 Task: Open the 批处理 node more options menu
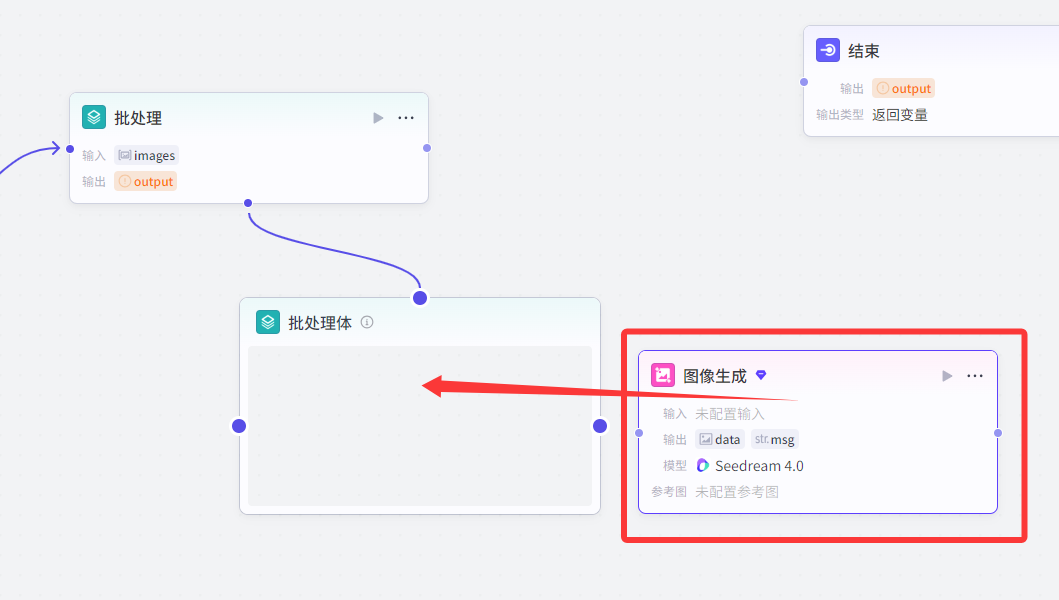[x=406, y=118]
